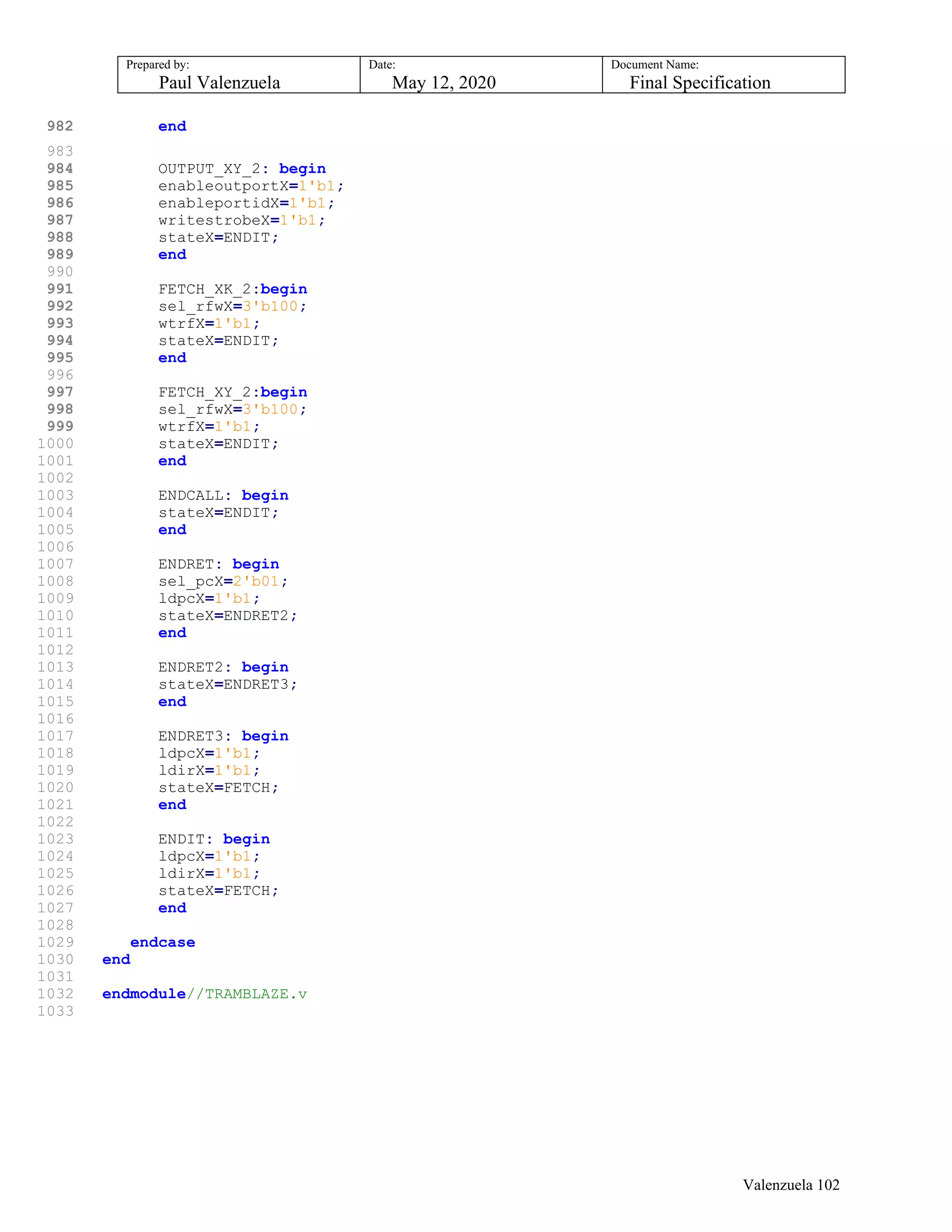952x1232 pixels.
Task: Click stateX=ENDIT; on line 988
Action: coord(219,238)
